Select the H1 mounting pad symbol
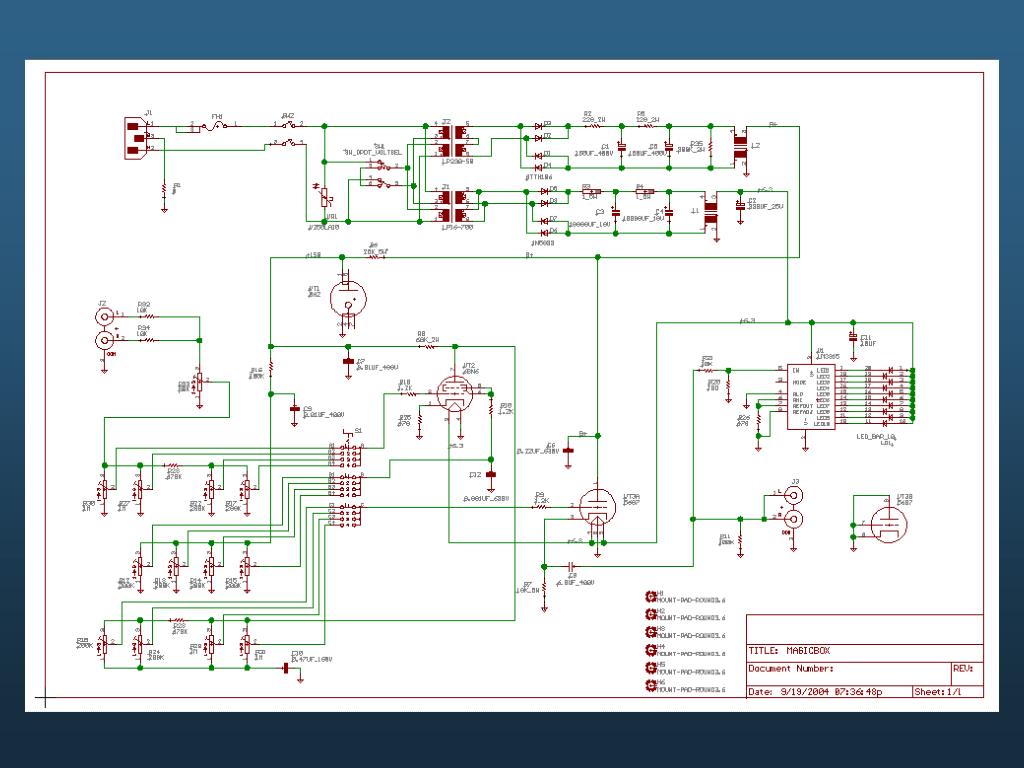Screen dimensions: 1024x768 (x=650, y=596)
